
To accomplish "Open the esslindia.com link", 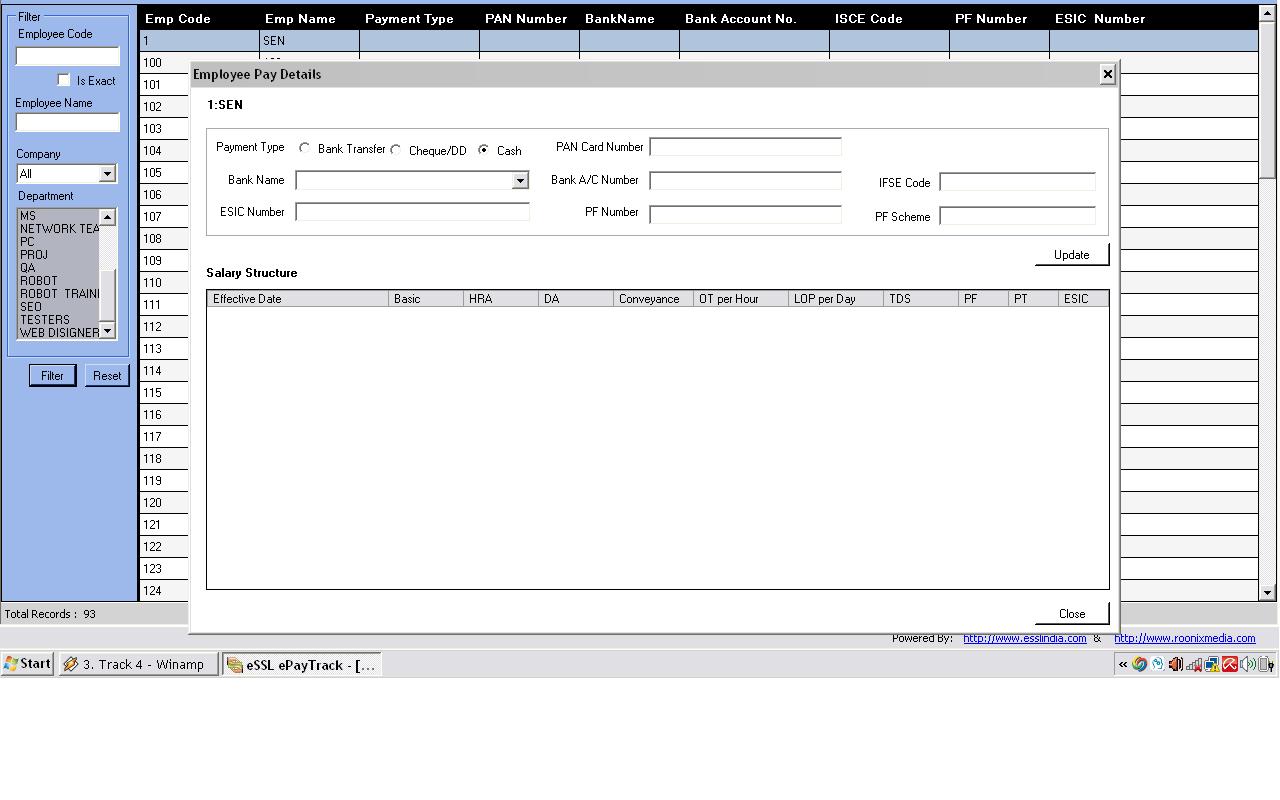I will point(1024,638).
